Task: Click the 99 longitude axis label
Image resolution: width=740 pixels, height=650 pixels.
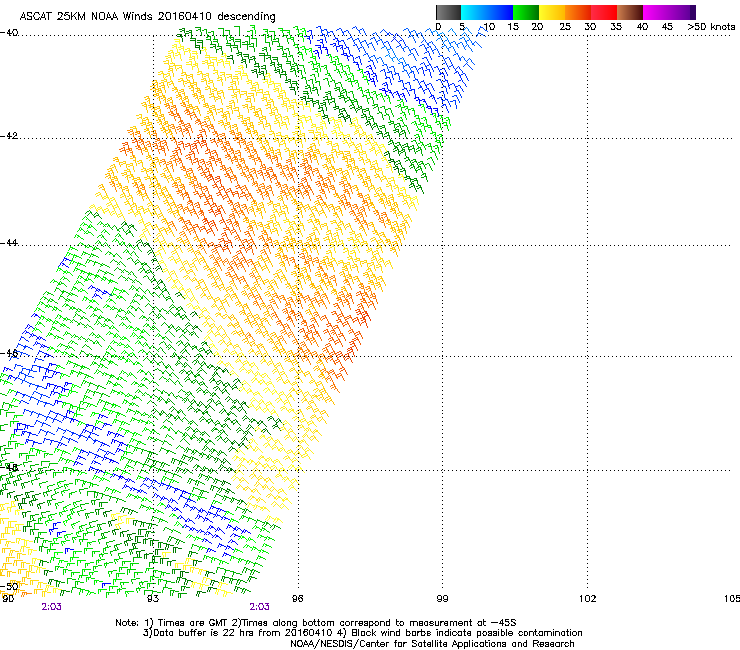Action: tap(442, 599)
